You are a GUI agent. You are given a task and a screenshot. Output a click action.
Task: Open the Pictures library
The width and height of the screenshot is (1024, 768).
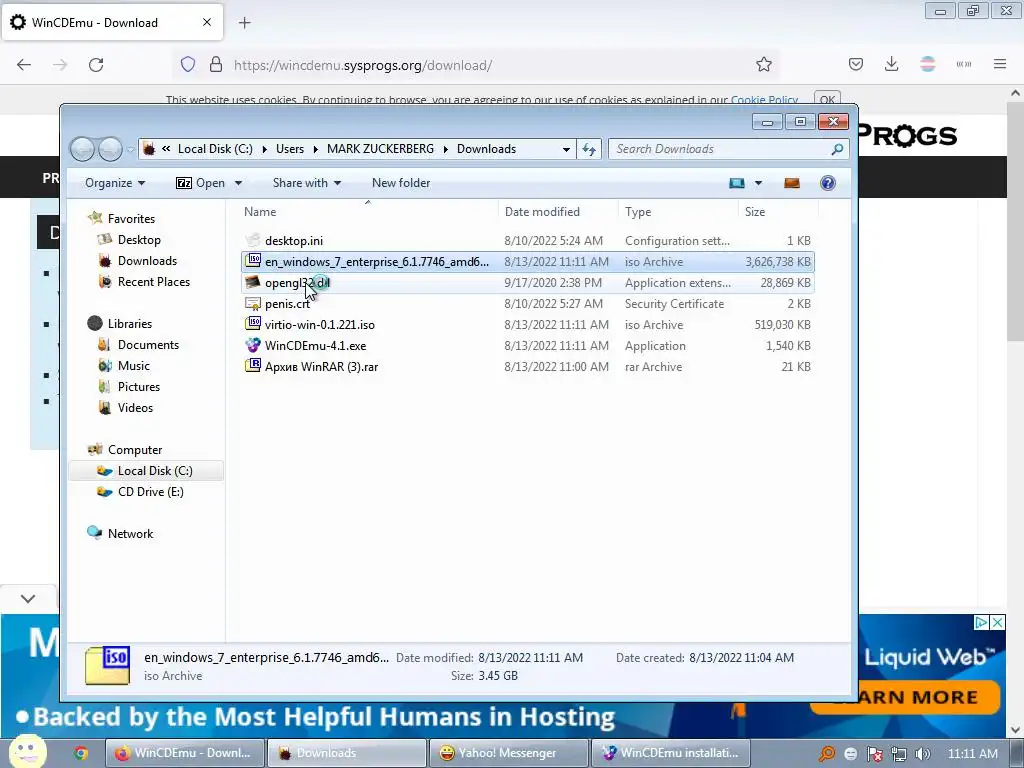coord(138,387)
